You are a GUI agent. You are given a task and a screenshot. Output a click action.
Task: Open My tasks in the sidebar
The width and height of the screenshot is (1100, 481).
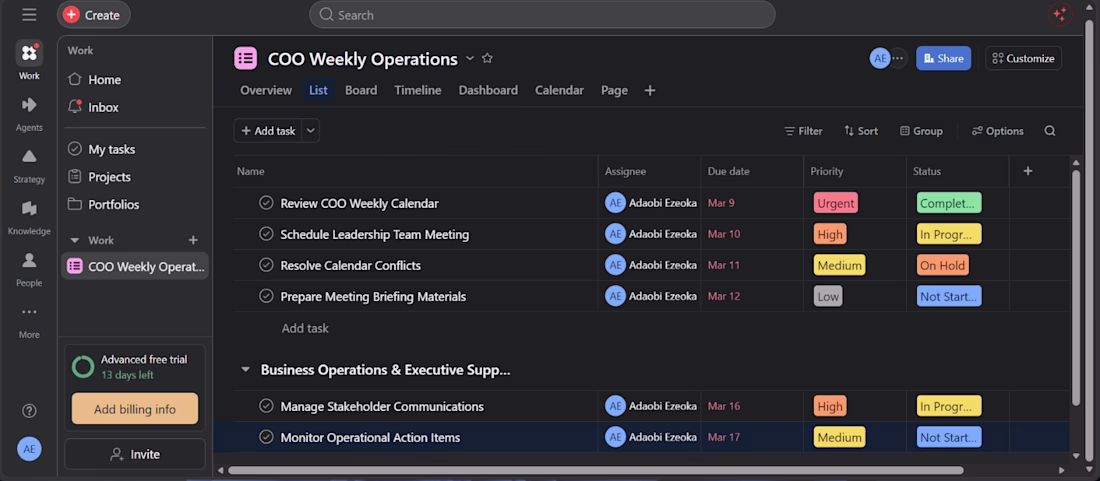tap(112, 149)
